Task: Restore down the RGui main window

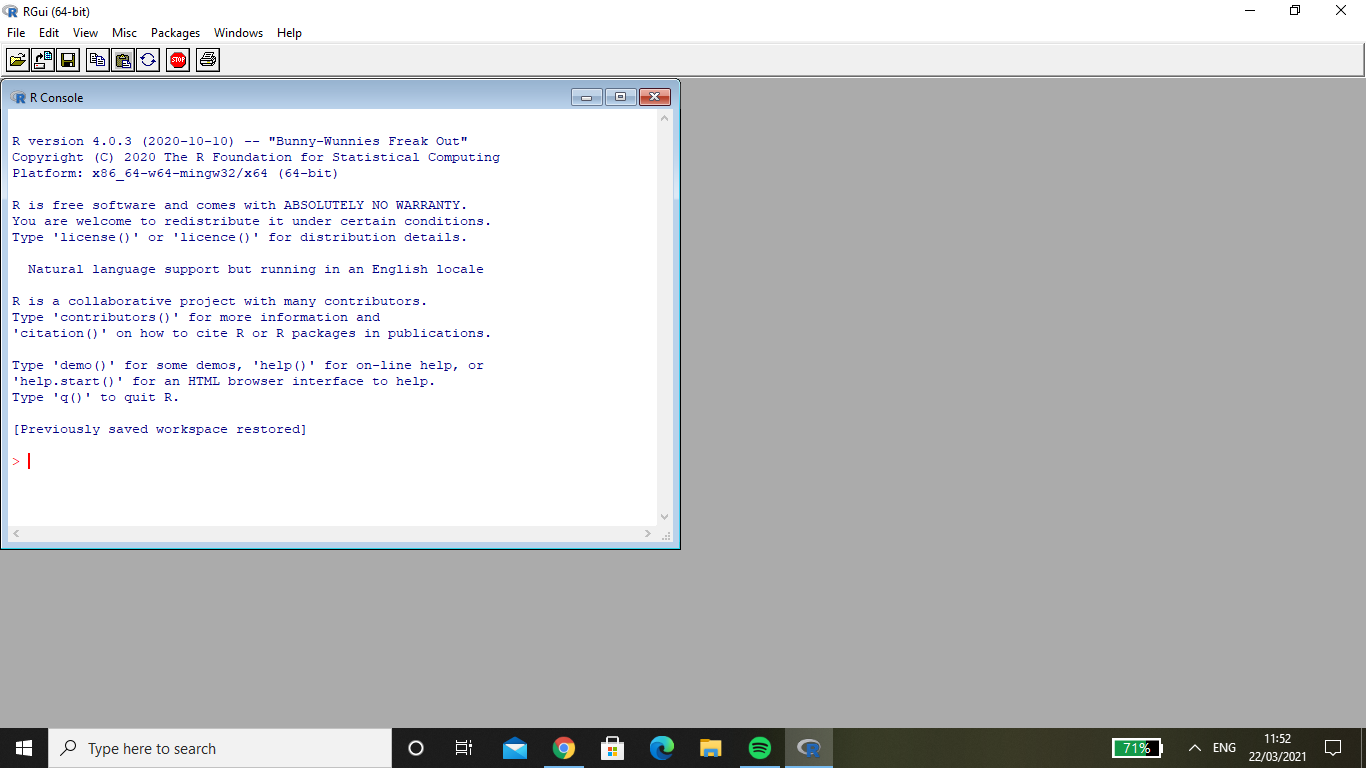Action: tap(1295, 11)
